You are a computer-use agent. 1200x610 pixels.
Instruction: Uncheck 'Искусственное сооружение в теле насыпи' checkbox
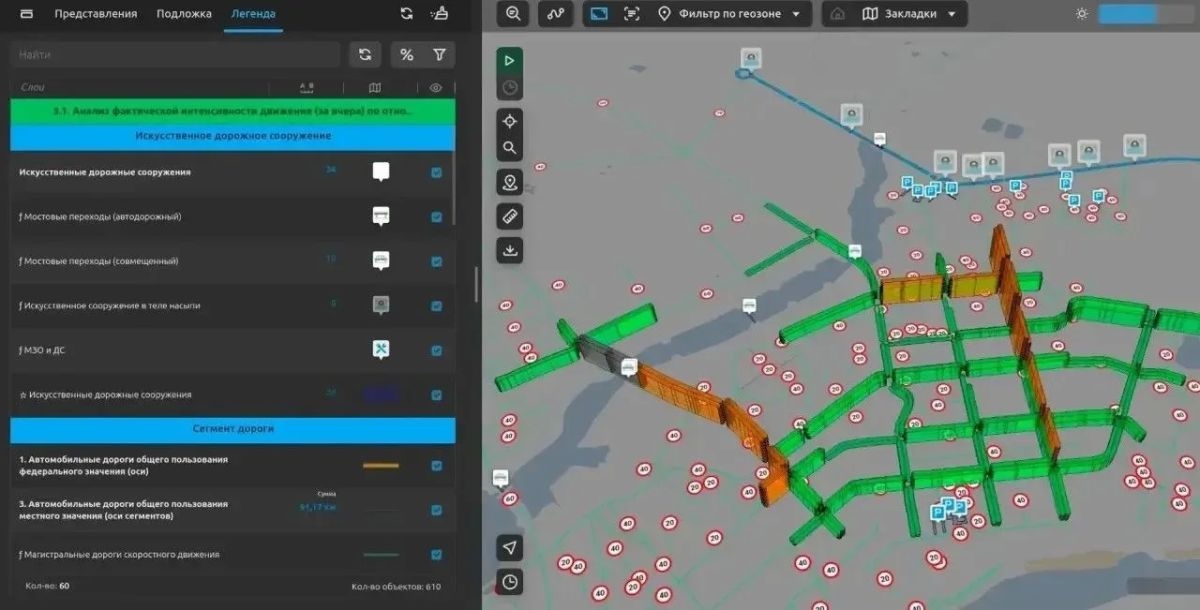[436, 305]
